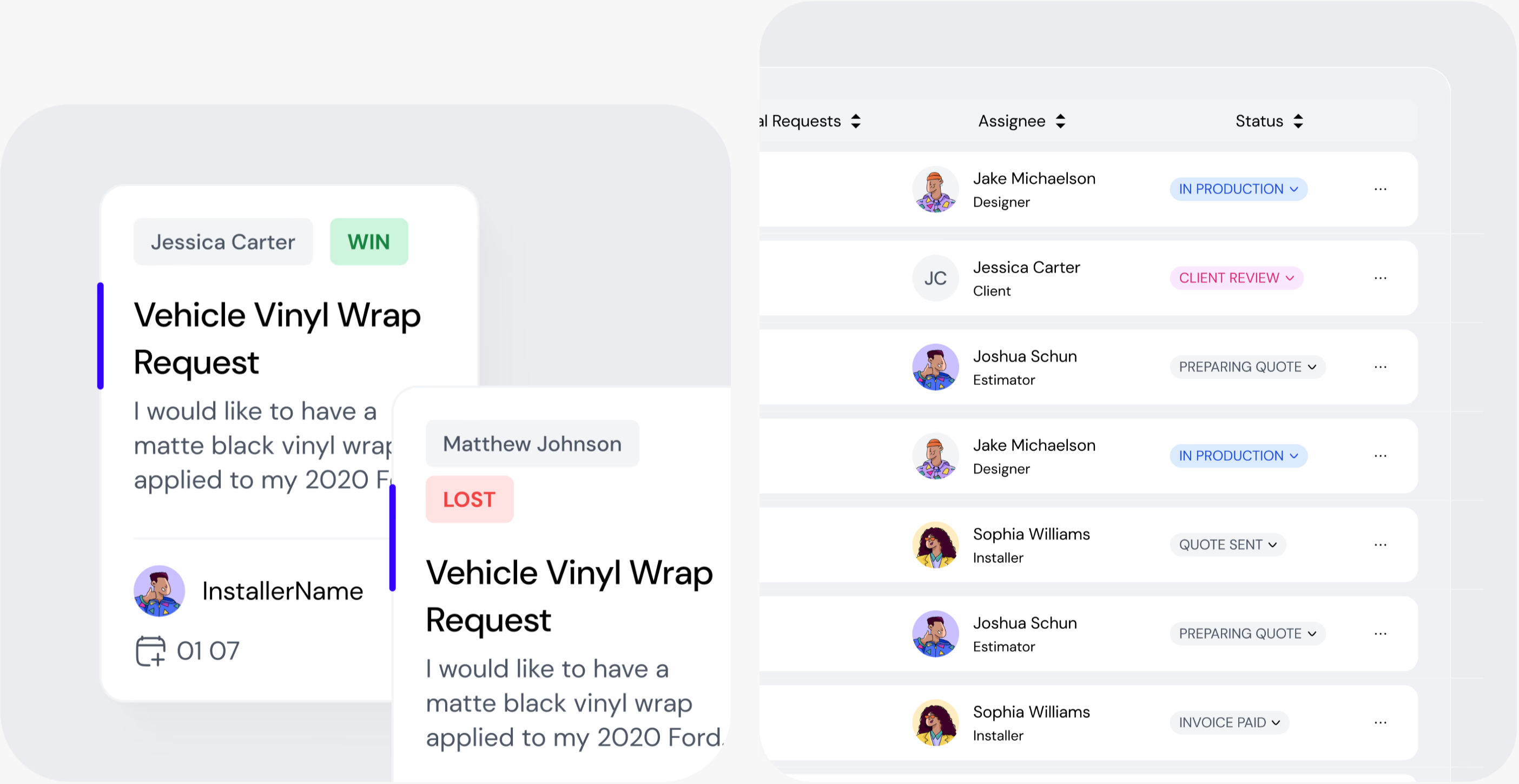Click InstallerName avatar on Jessica Carter card

point(159,590)
